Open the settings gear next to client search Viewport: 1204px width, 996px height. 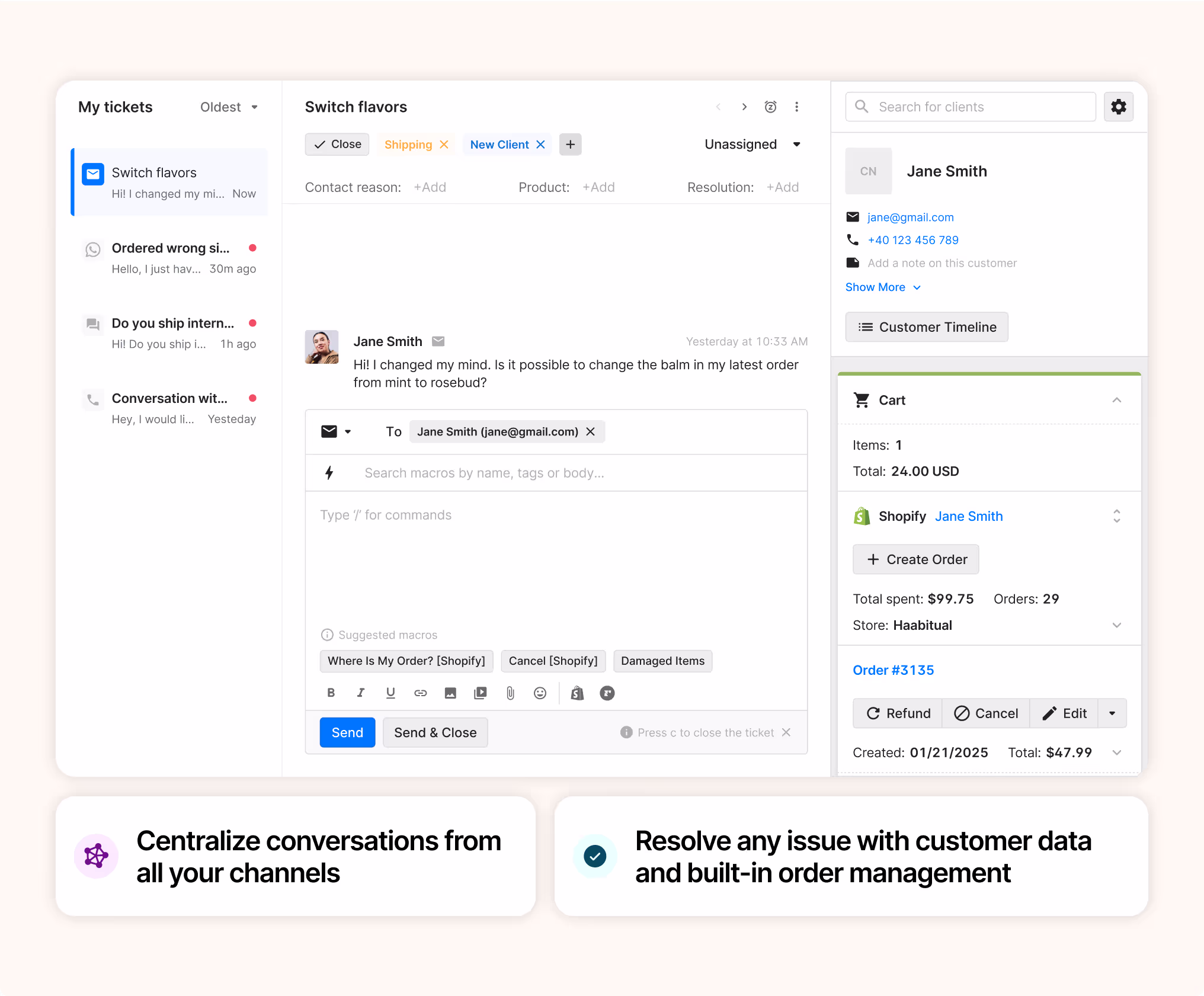1118,107
